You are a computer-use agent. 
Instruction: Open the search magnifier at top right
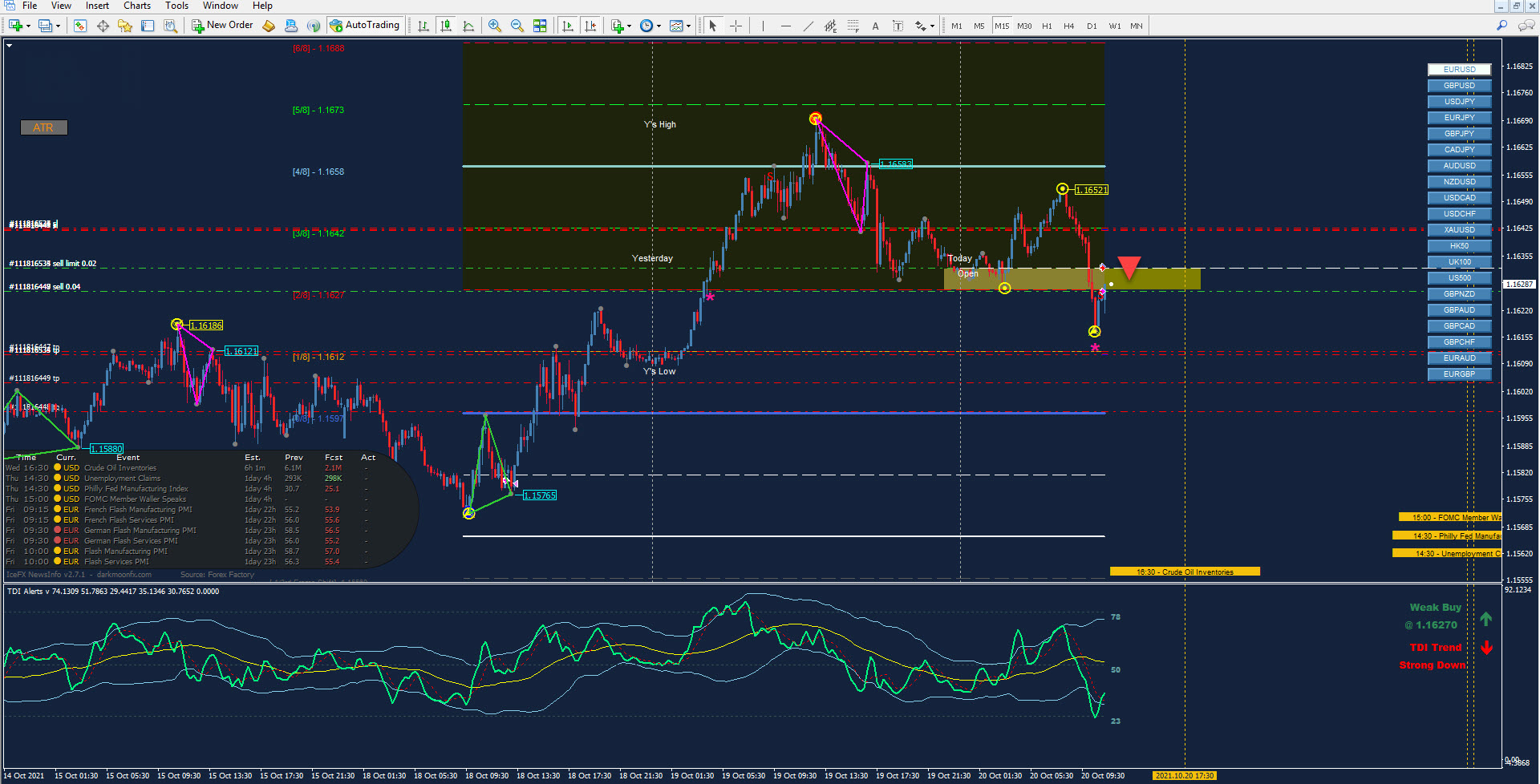(x=1501, y=26)
